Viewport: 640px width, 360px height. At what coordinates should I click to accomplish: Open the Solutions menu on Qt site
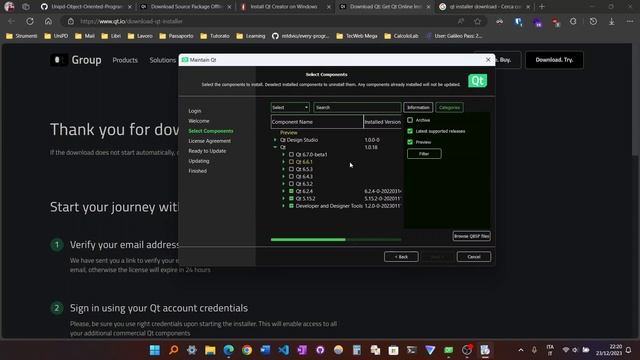(x=162, y=60)
